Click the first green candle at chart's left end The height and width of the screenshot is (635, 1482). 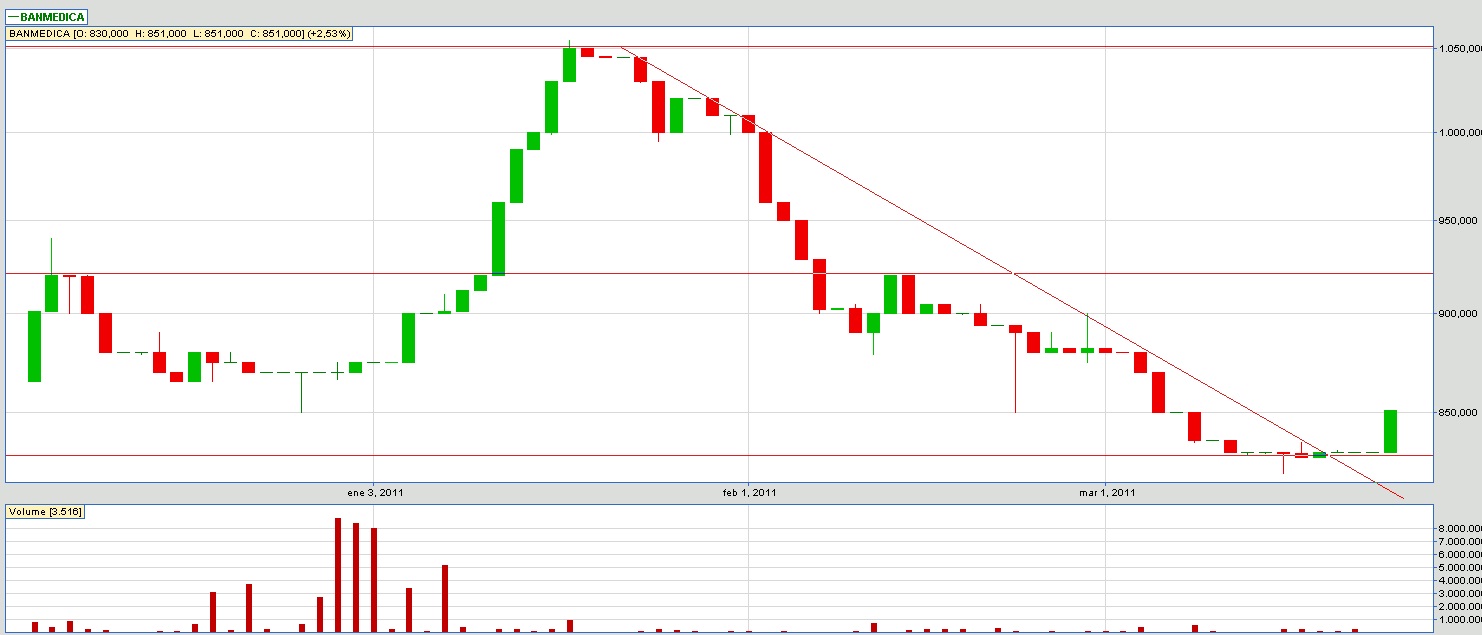click(34, 346)
